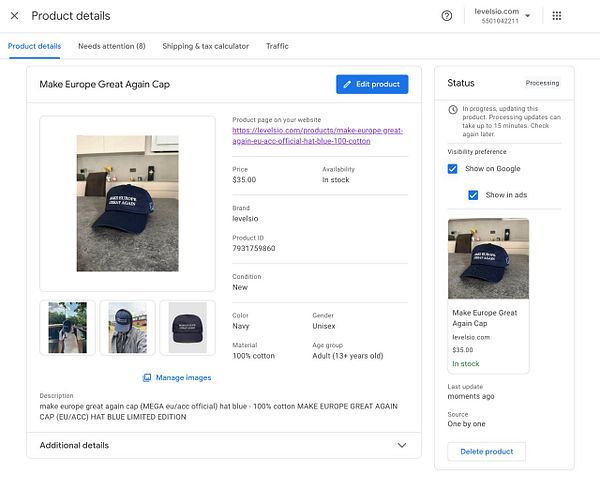The image size is (600, 478).
Task: Click the clock icon beside progress message
Action: [x=453, y=109]
